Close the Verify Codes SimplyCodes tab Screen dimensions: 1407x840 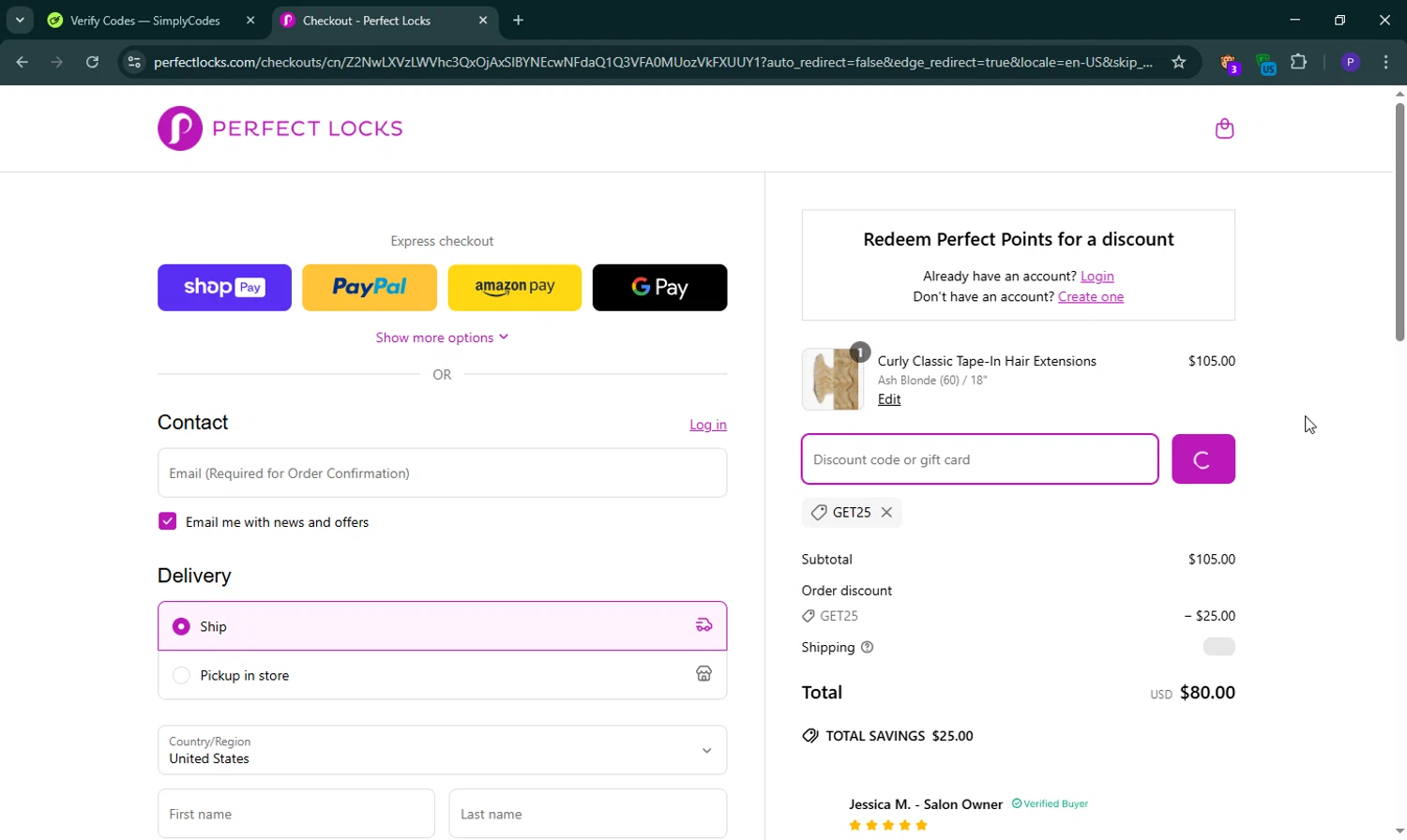tap(250, 20)
